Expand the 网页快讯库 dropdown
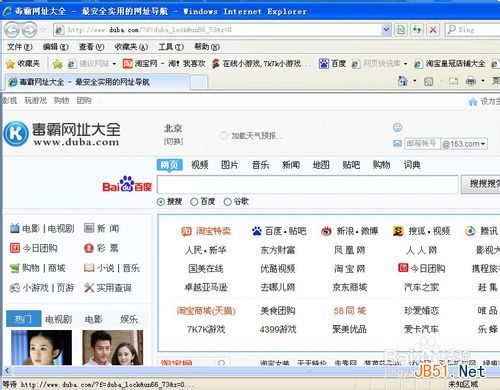 click(x=405, y=64)
